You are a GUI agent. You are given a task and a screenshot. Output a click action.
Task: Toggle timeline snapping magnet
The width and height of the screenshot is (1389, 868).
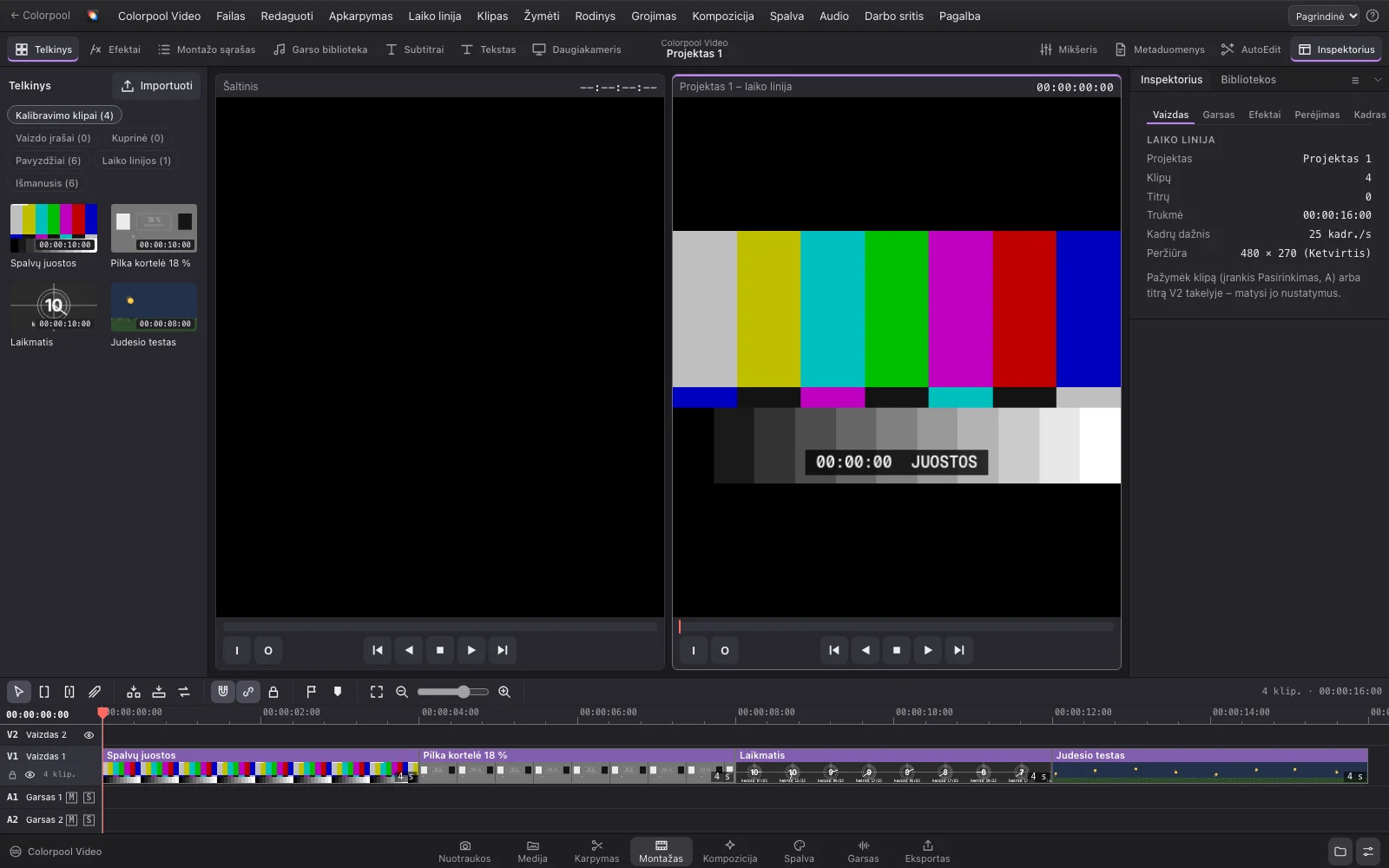pyautogui.click(x=223, y=692)
